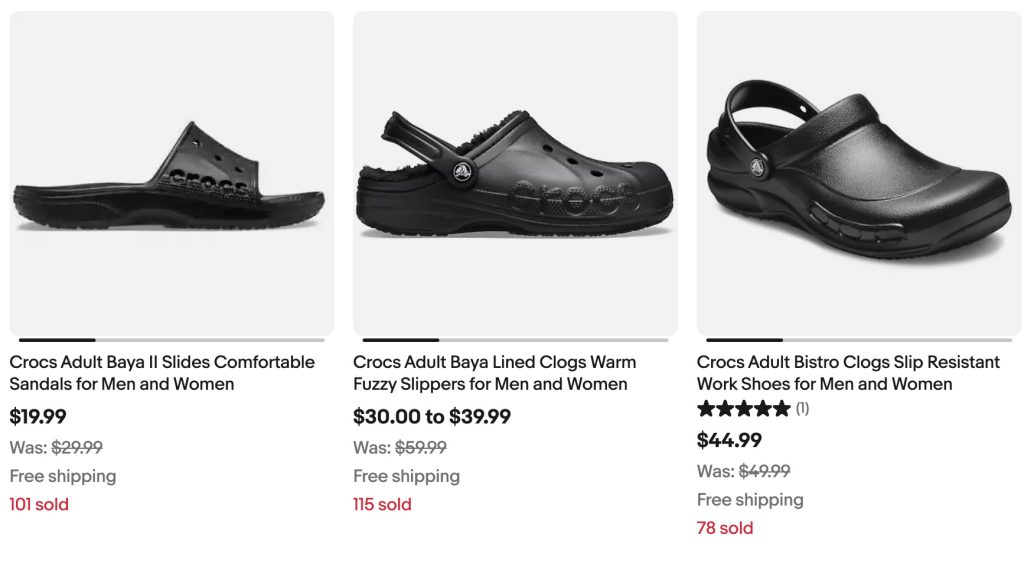The width and height of the screenshot is (1024, 567).
Task: Open the Baya II Slides product image
Action: 171,173
